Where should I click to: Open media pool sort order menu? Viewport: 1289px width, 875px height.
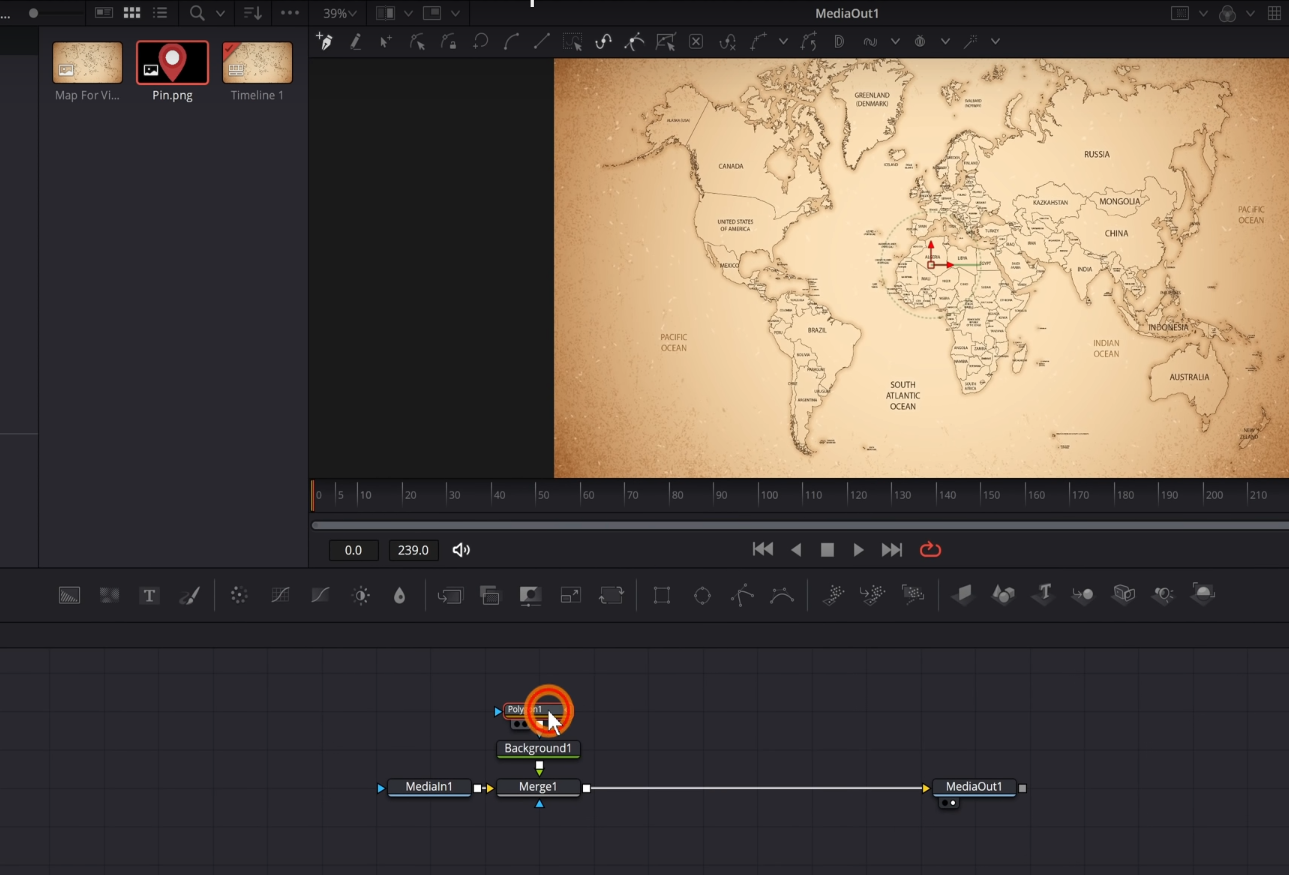click(x=251, y=13)
